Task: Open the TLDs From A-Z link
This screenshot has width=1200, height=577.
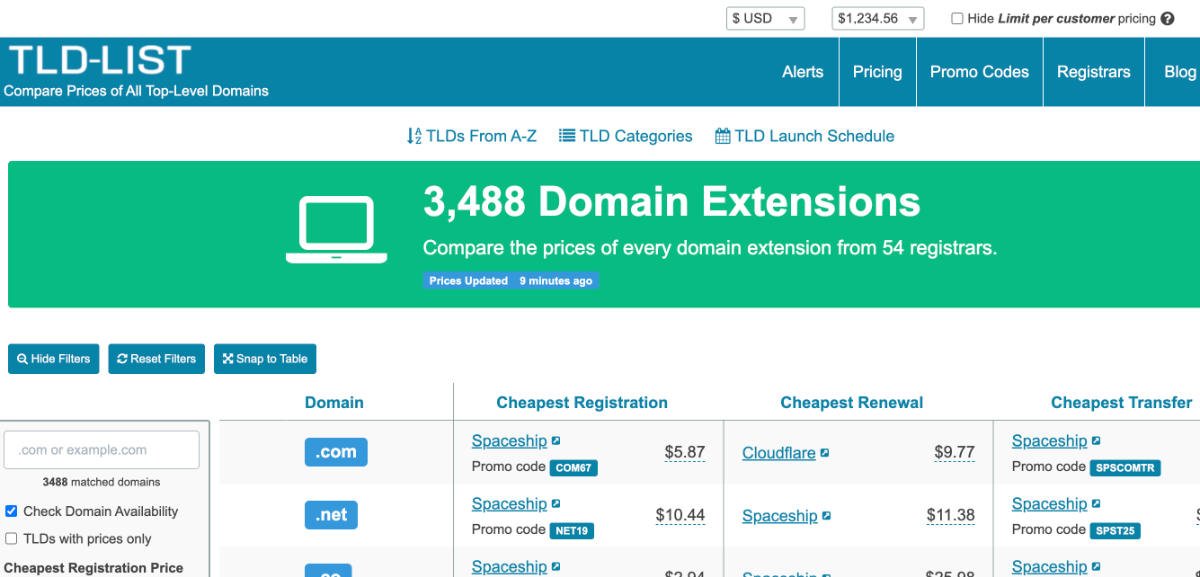Action: click(481, 136)
